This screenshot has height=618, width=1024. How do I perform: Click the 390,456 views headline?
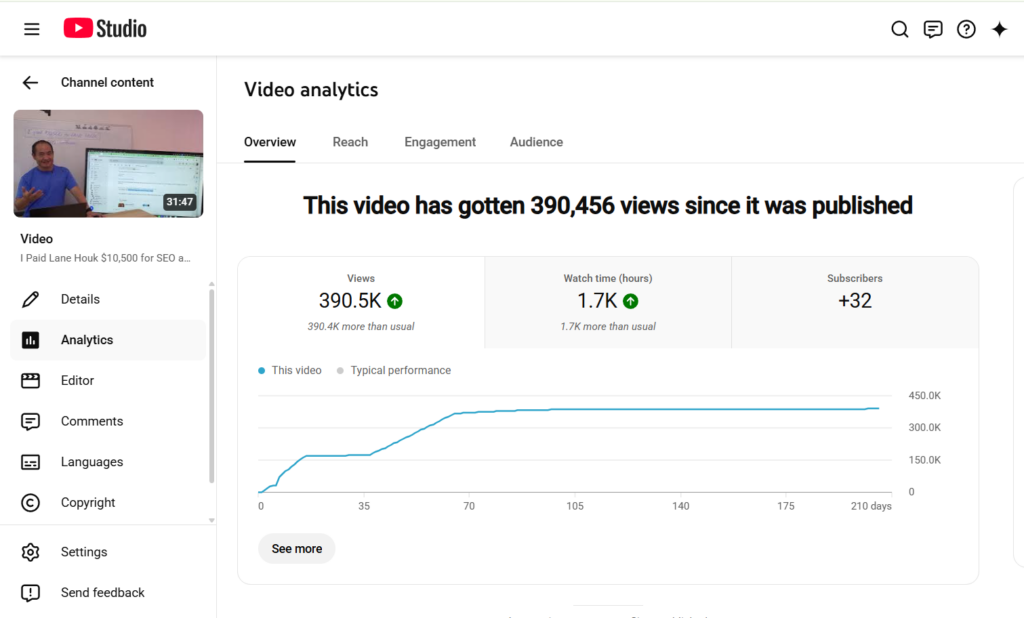pos(608,206)
